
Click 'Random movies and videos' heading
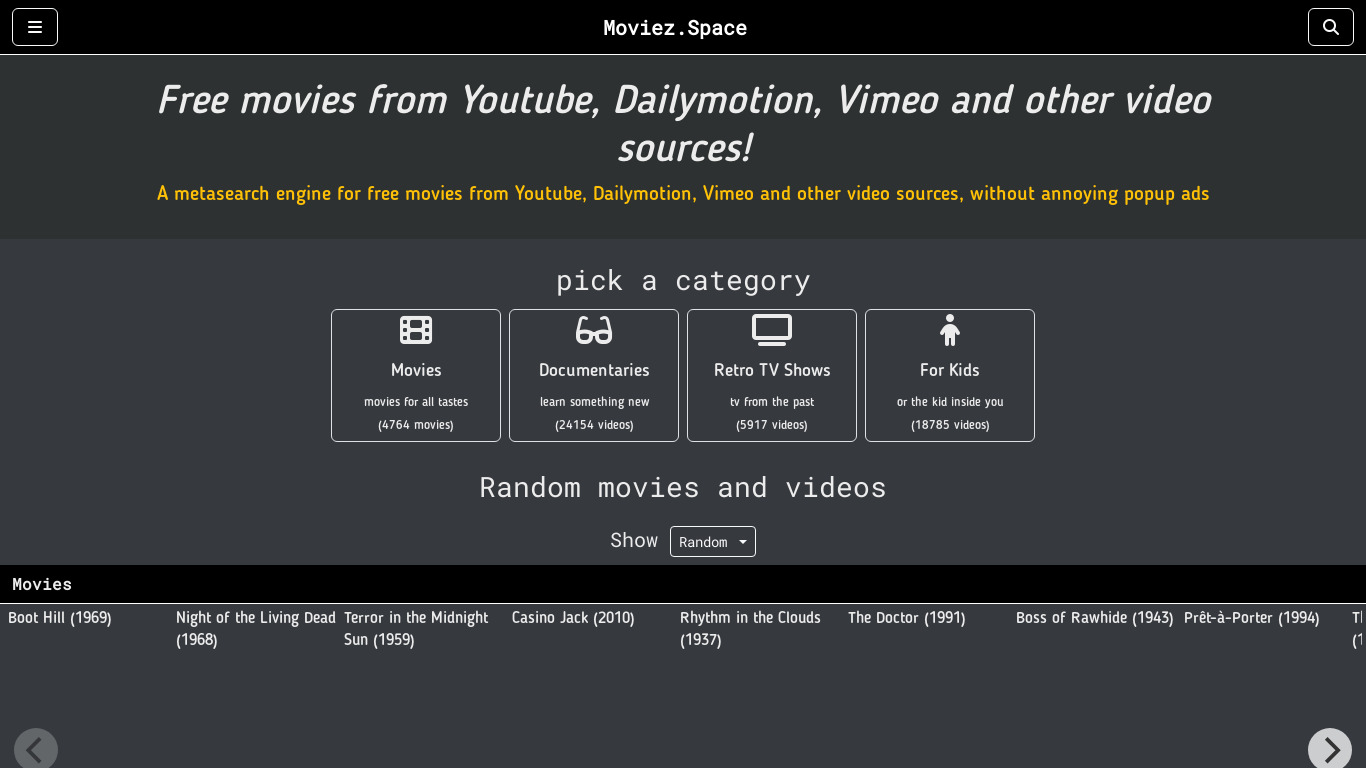[x=683, y=487]
